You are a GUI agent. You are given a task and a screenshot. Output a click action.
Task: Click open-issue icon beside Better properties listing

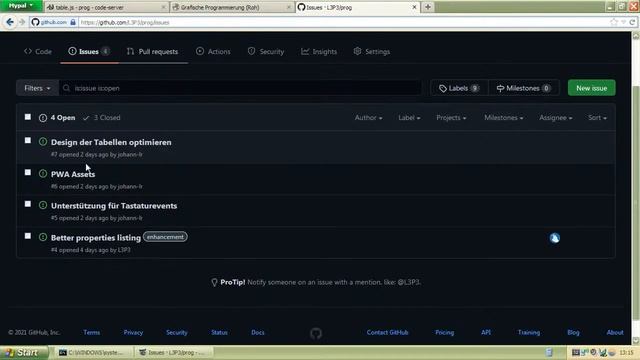click(43, 237)
